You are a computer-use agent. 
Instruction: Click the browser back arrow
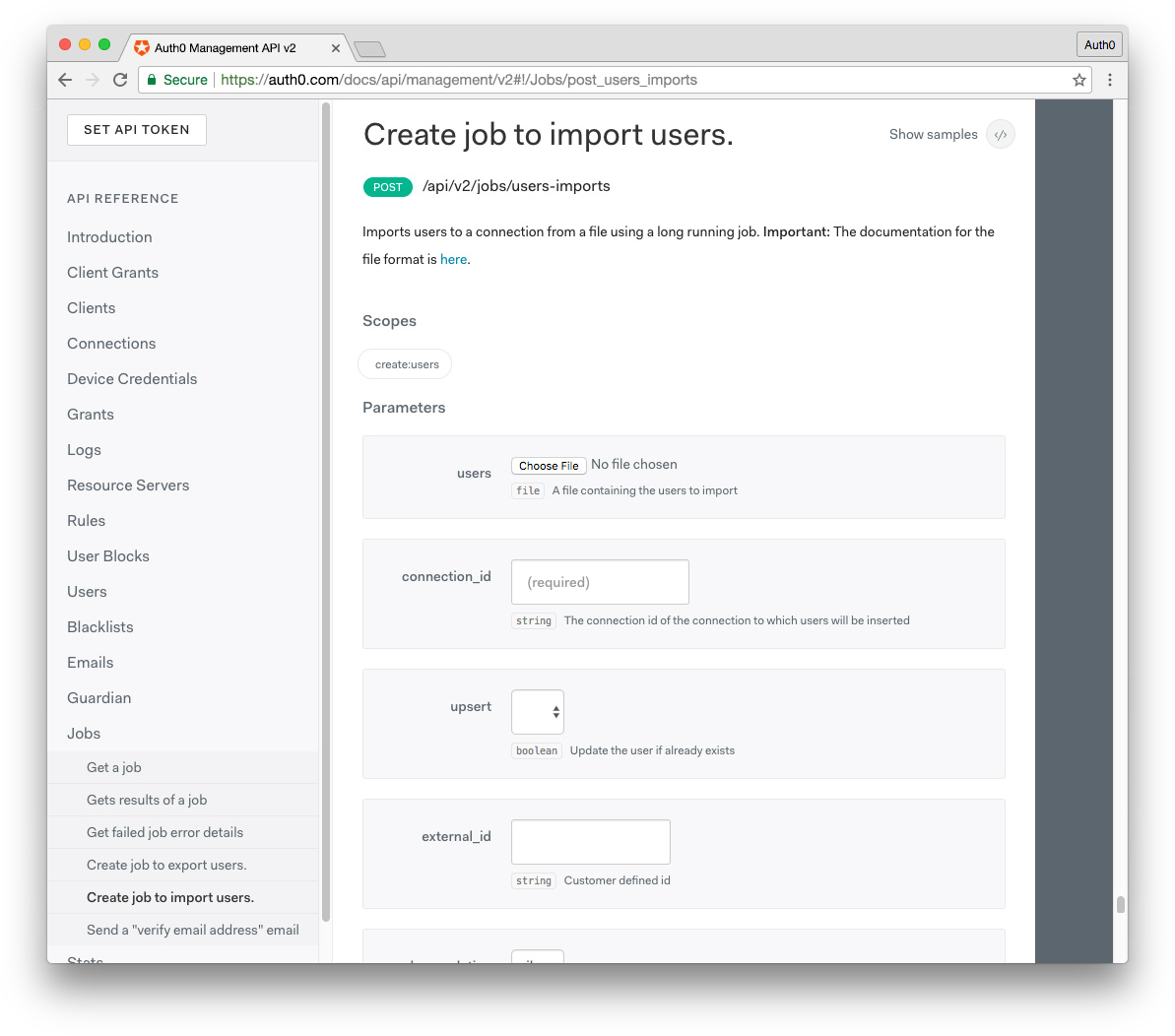click(x=65, y=80)
